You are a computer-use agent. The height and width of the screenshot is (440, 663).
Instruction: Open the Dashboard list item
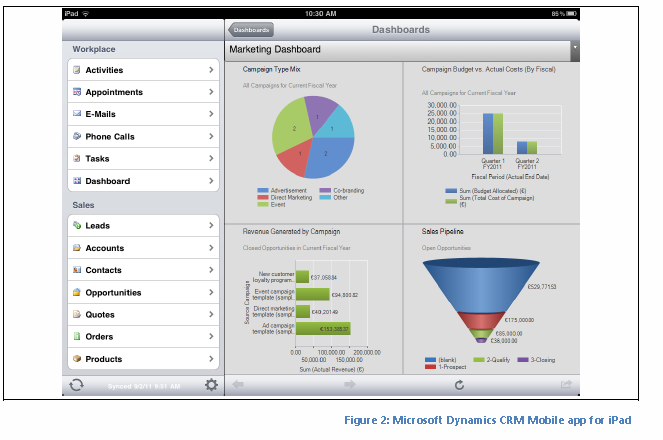point(143,180)
